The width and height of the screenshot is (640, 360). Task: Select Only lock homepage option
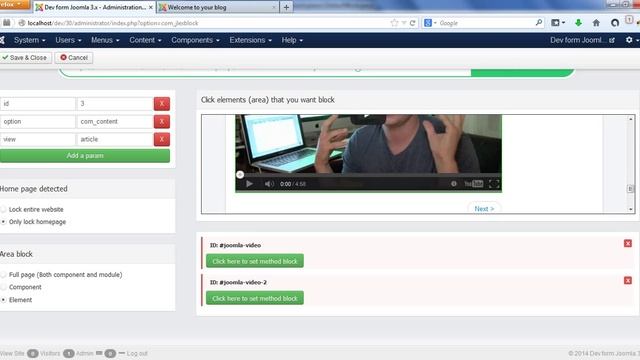pyautogui.click(x=3, y=222)
